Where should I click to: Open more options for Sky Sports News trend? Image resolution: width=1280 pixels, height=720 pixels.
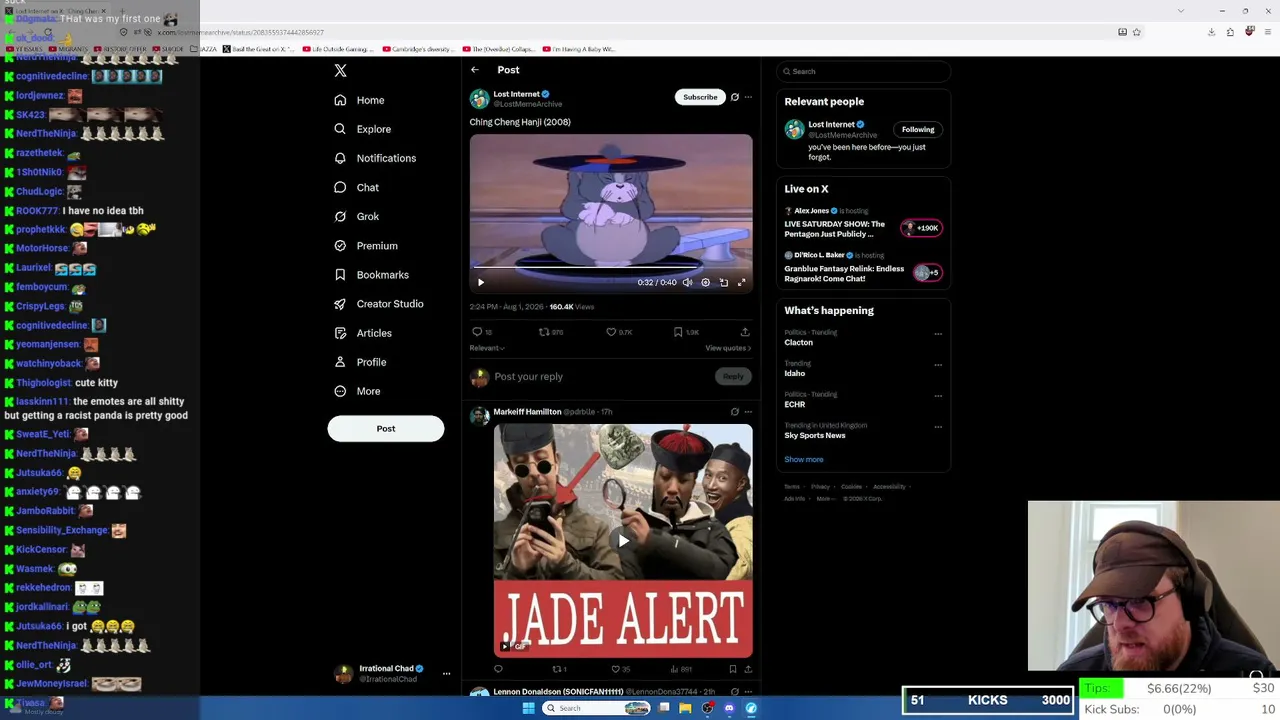click(x=938, y=427)
